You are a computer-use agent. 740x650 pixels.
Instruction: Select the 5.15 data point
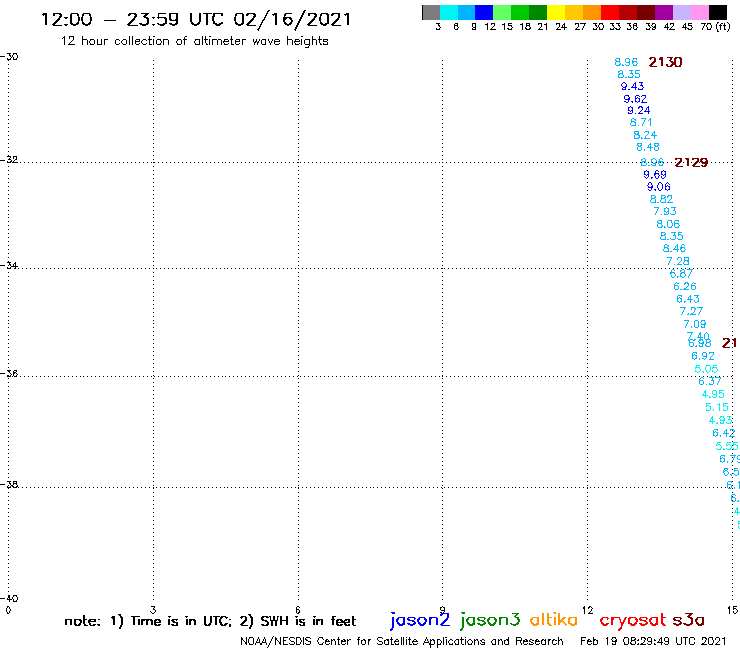[x=717, y=407]
